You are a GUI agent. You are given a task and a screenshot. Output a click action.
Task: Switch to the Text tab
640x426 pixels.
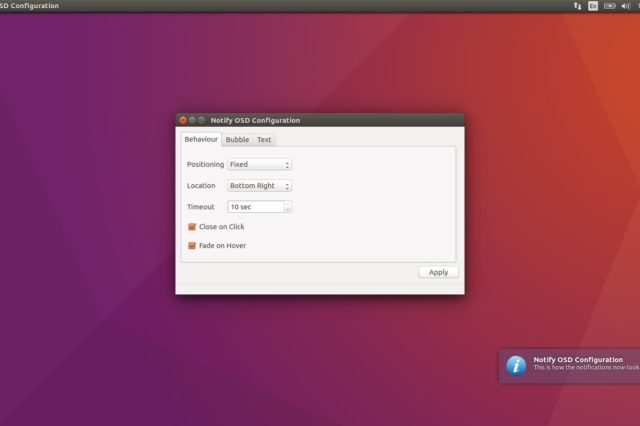(264, 140)
